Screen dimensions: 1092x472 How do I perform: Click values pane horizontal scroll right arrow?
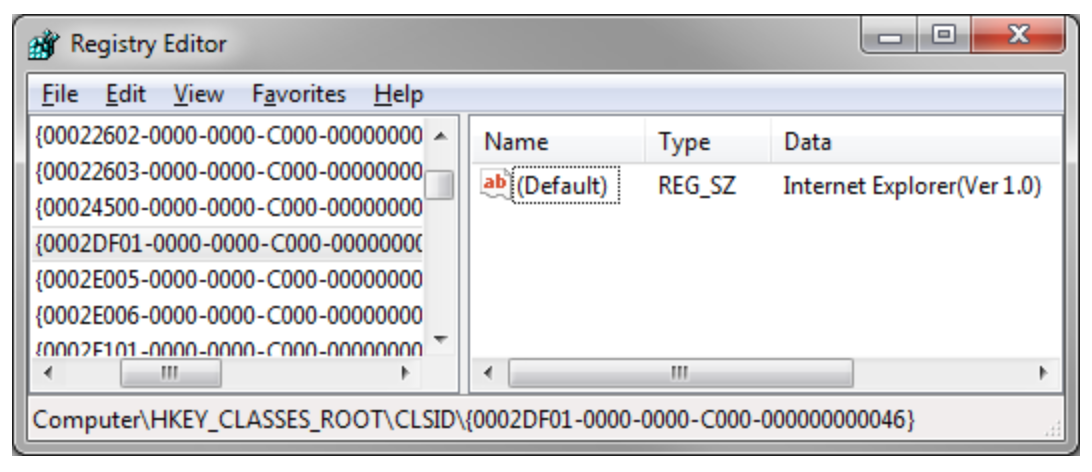pos(1043,373)
